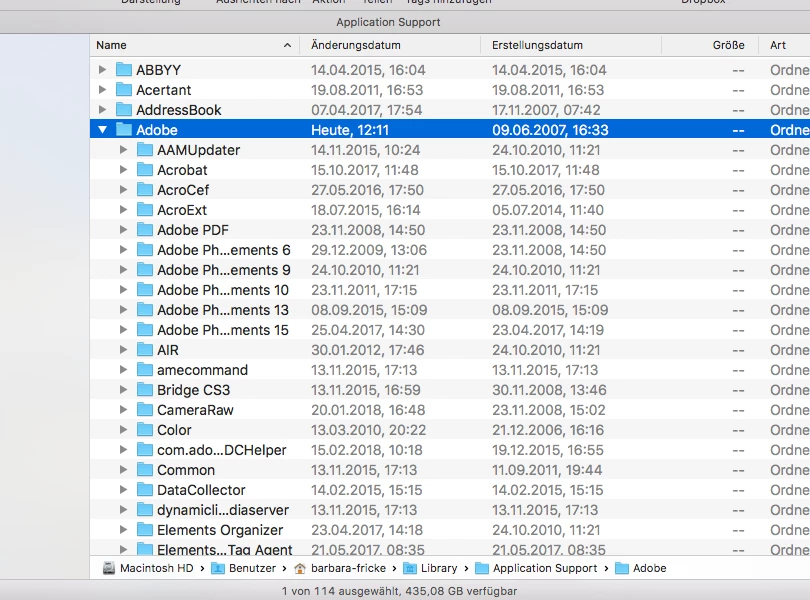Click creation date 09.06.2007, 16:33
This screenshot has height=600, width=810.
[550, 130]
